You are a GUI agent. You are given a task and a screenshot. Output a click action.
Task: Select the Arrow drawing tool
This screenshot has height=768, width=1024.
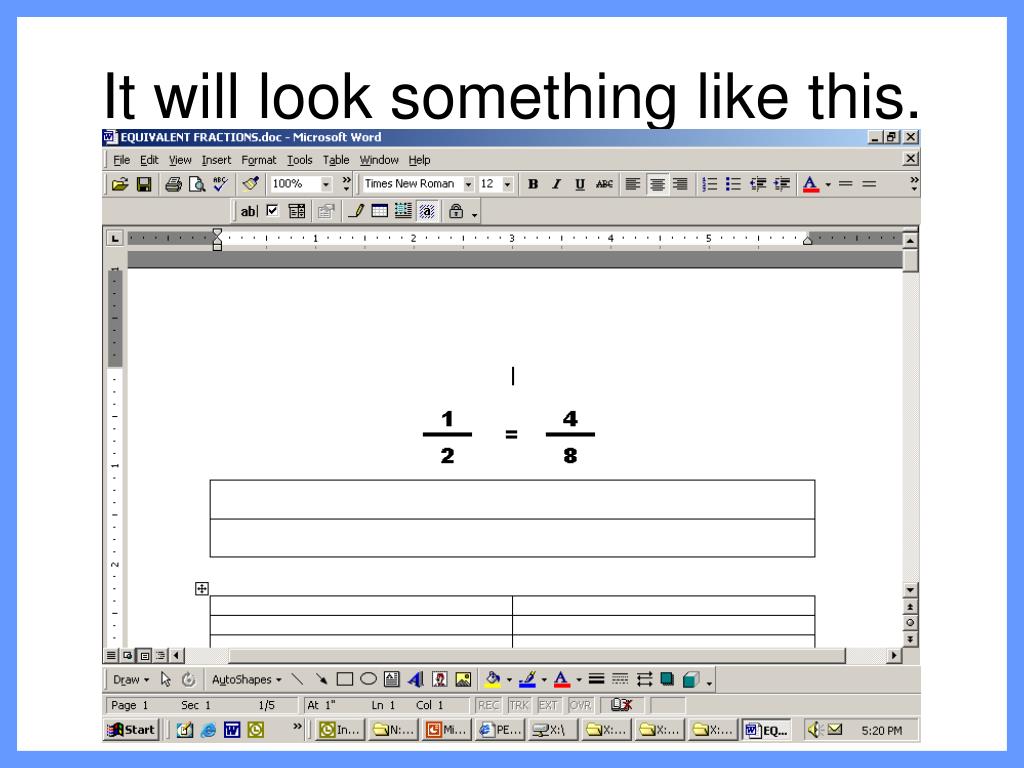point(321,679)
